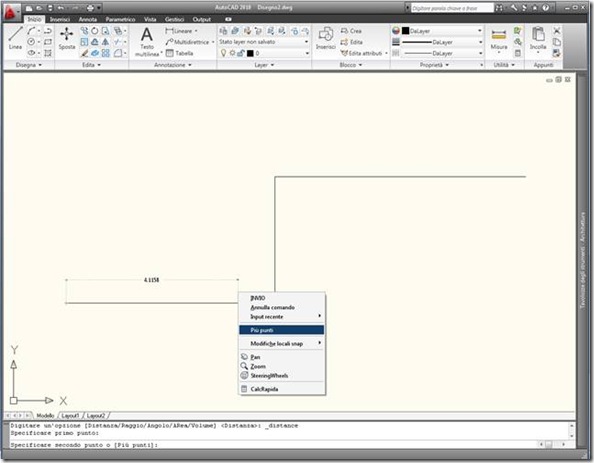Toggle the layer lock icon
The image size is (594, 463).
241,53
